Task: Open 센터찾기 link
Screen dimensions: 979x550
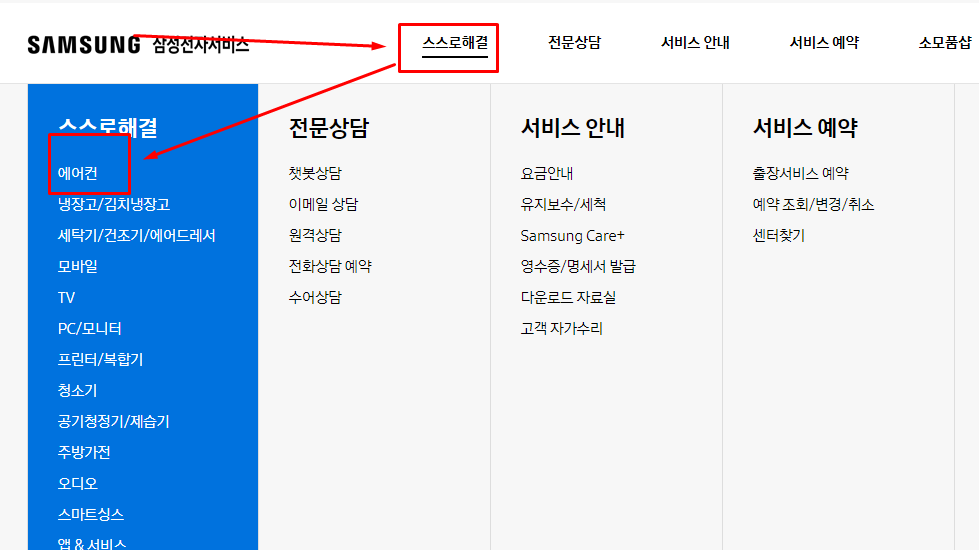Action: [779, 236]
